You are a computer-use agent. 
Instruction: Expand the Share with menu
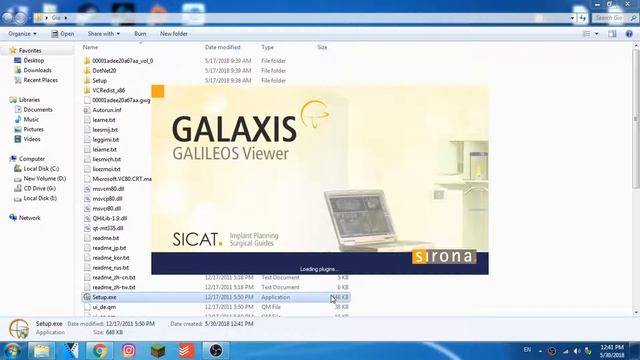[104, 34]
